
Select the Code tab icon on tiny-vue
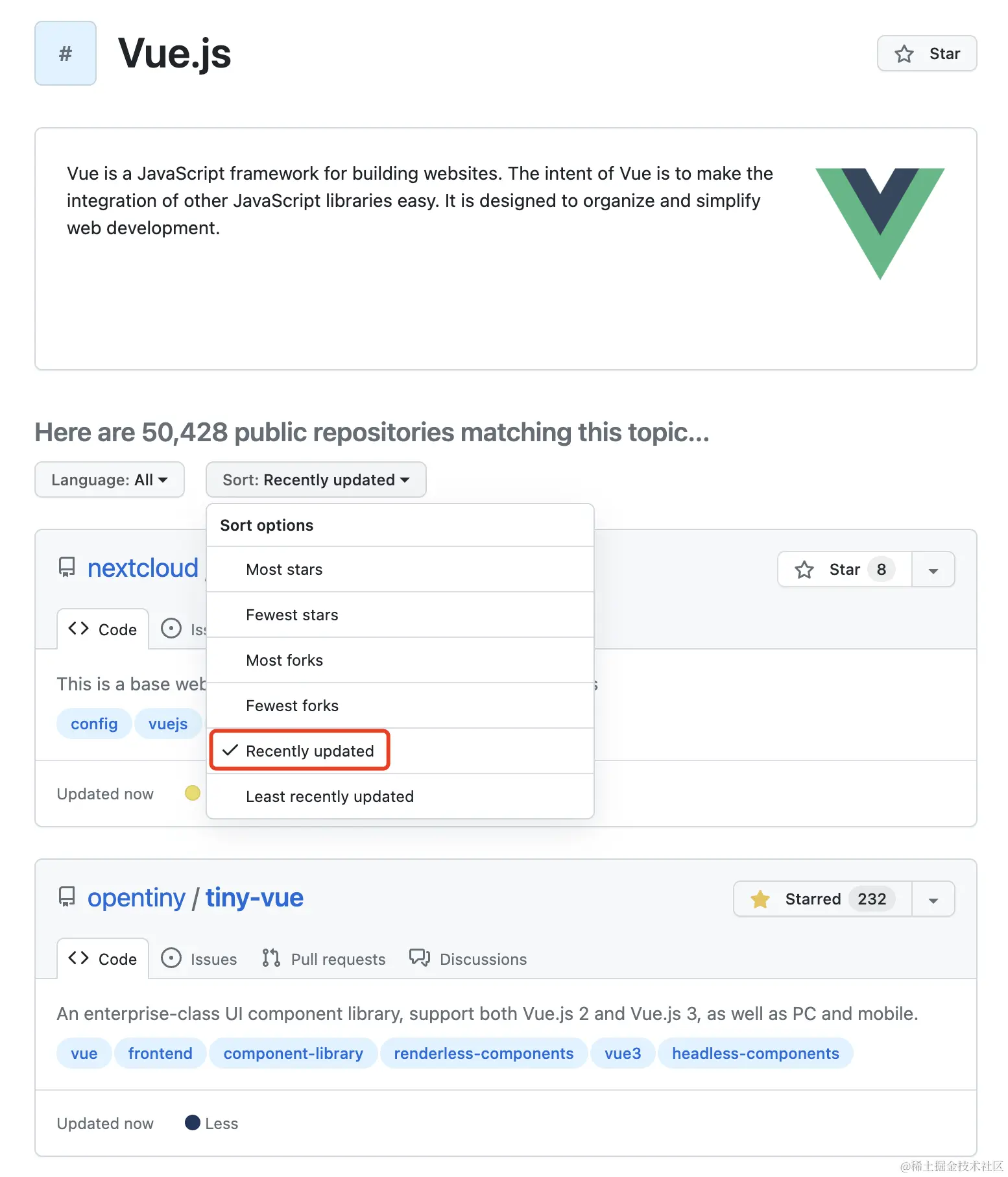[x=78, y=958]
